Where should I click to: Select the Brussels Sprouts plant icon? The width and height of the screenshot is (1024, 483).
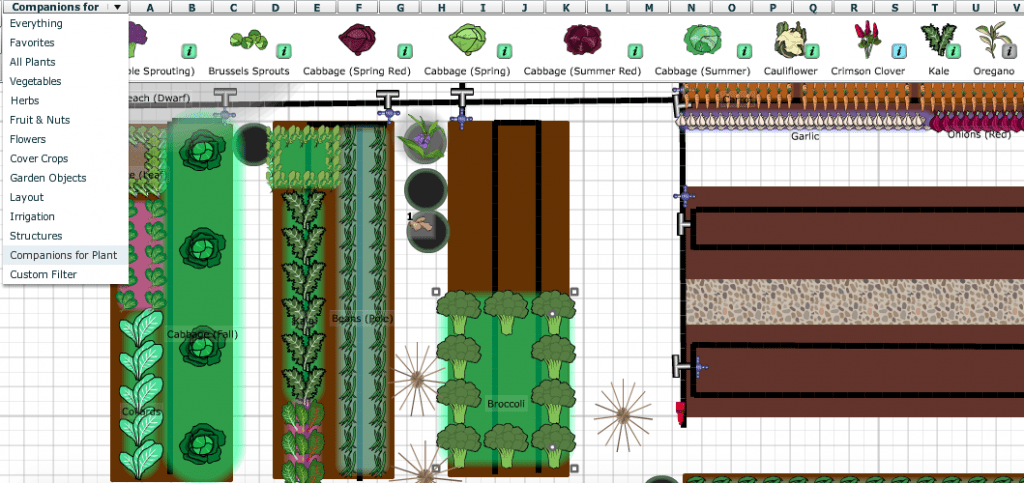[248, 41]
